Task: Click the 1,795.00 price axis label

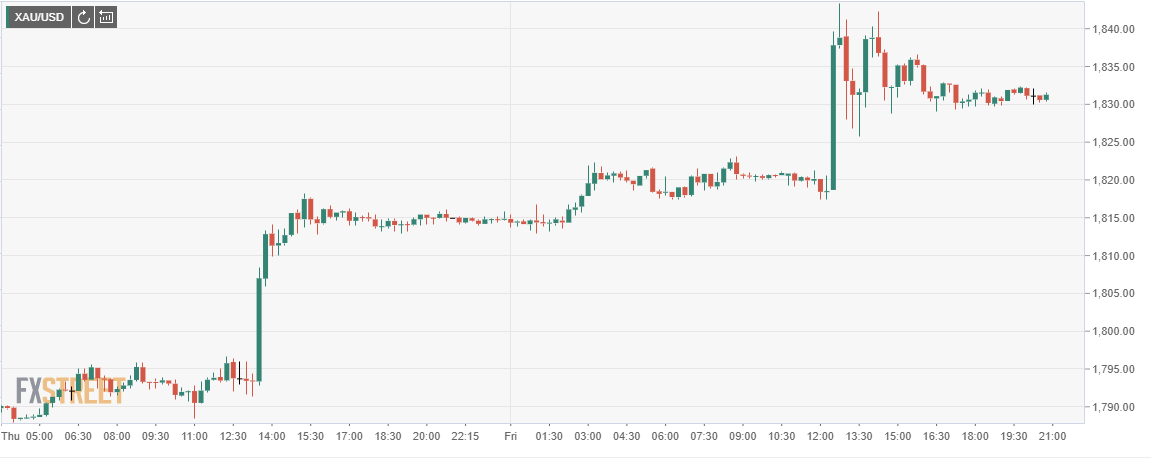Action: point(1112,370)
